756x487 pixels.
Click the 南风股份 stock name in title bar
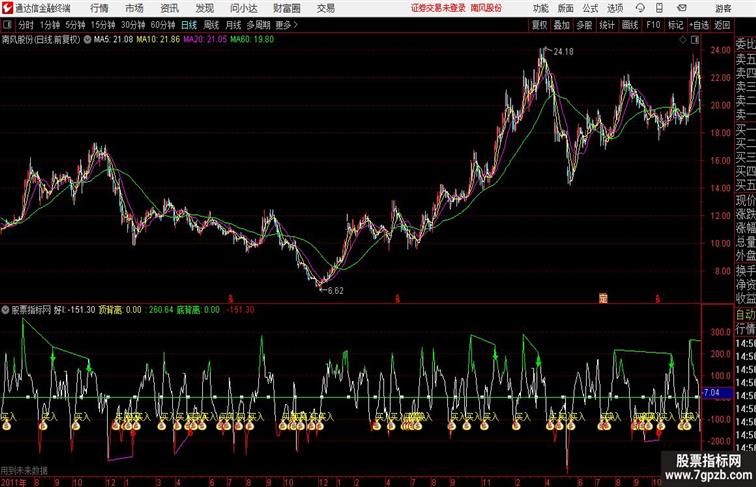[486, 8]
